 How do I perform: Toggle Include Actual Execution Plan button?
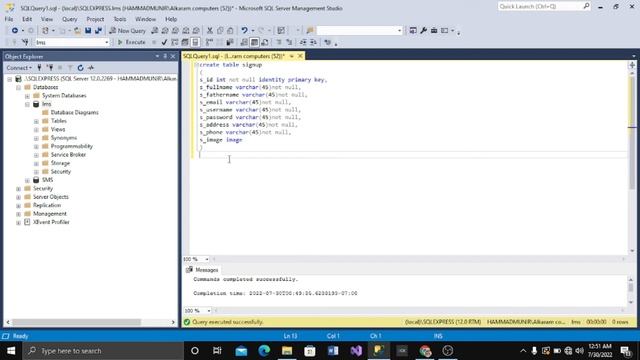(x=209, y=42)
